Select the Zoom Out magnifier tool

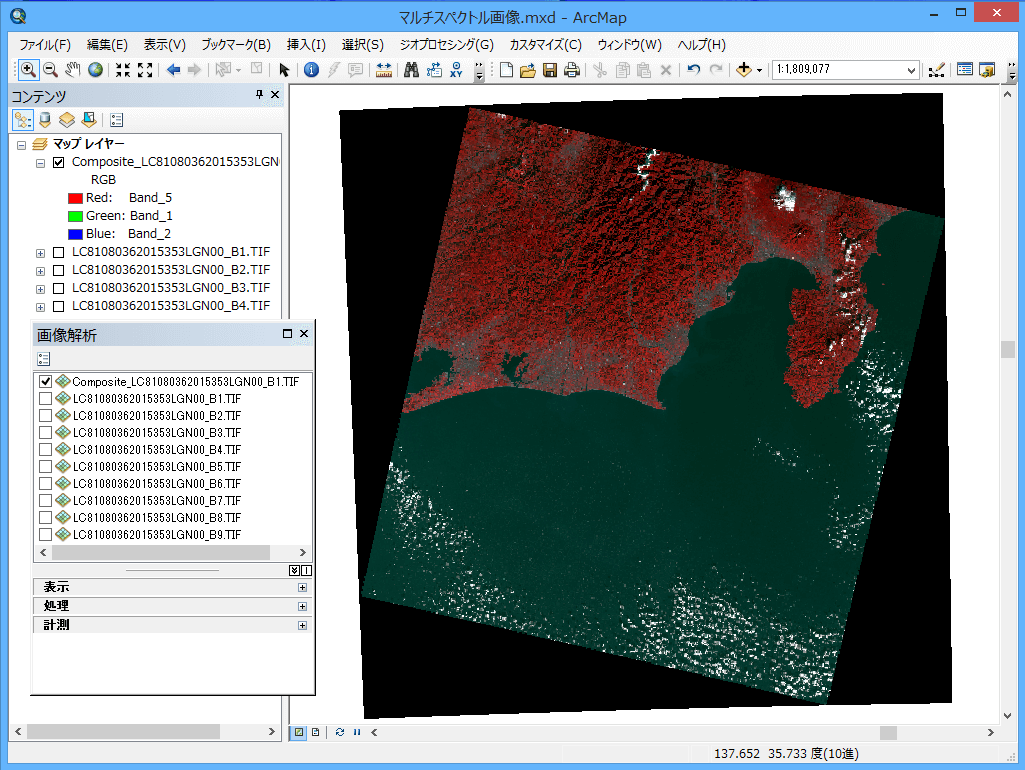click(50, 70)
